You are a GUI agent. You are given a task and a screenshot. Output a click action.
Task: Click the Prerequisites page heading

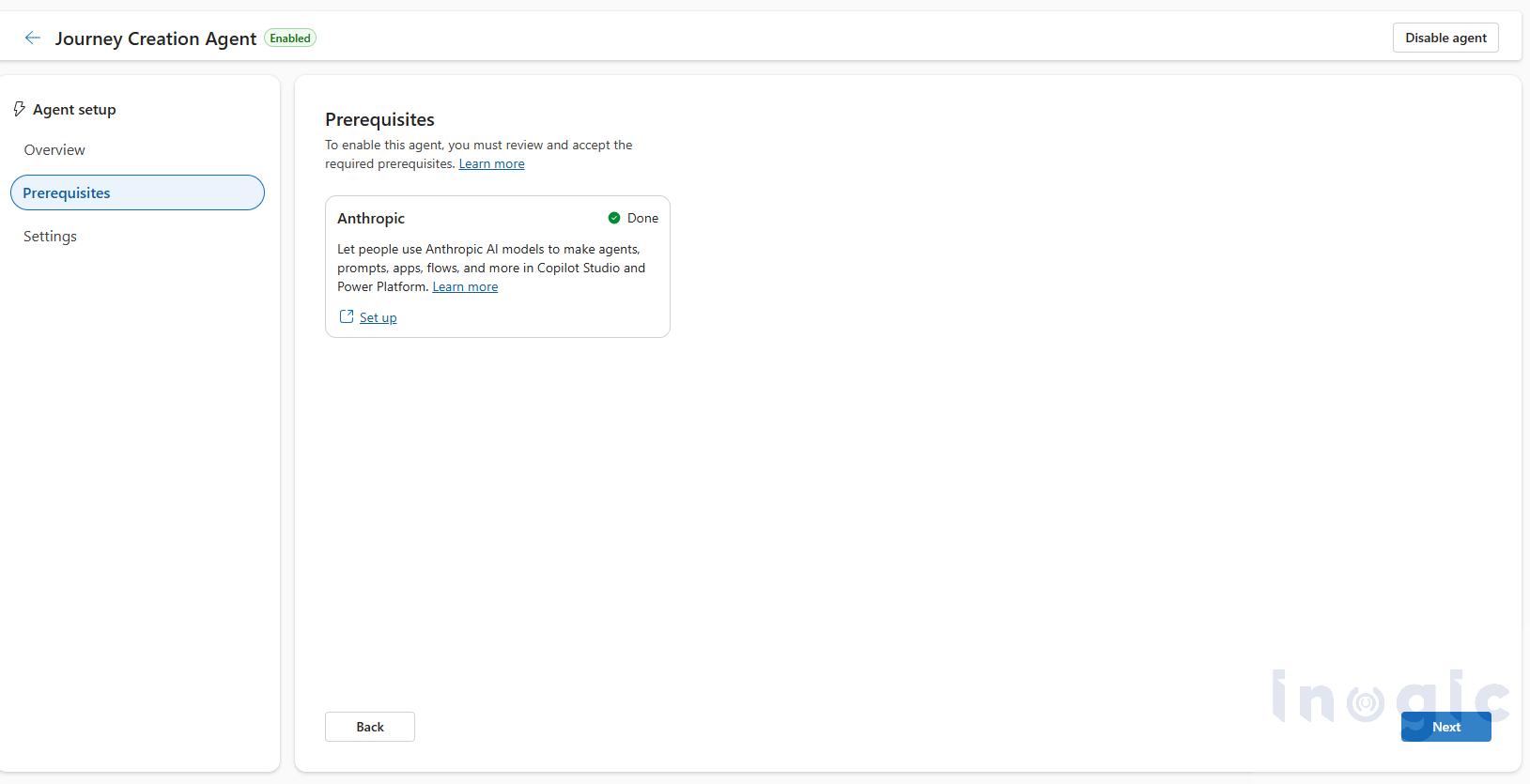click(x=379, y=119)
